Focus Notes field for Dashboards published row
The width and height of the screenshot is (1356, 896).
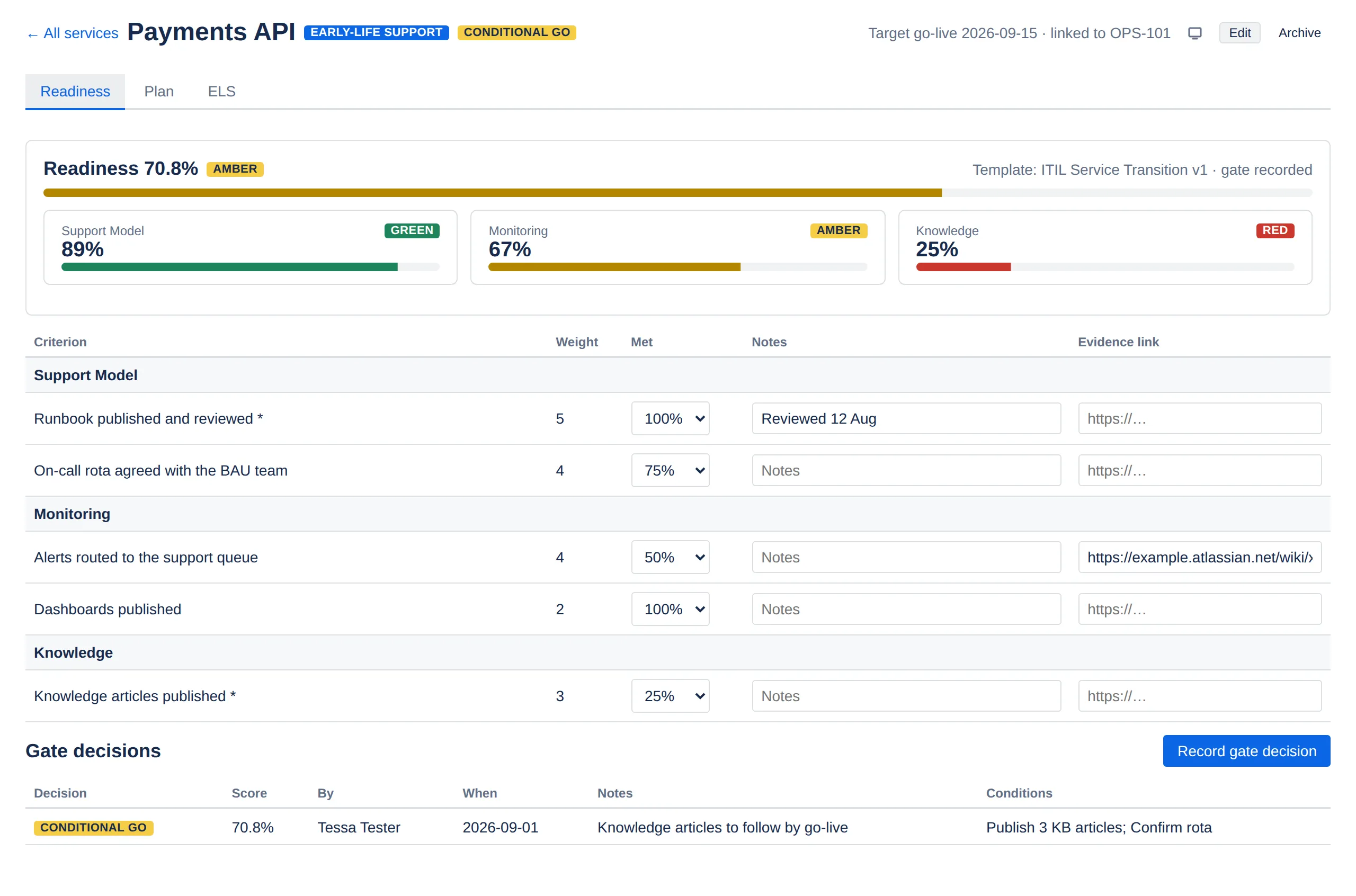point(906,609)
